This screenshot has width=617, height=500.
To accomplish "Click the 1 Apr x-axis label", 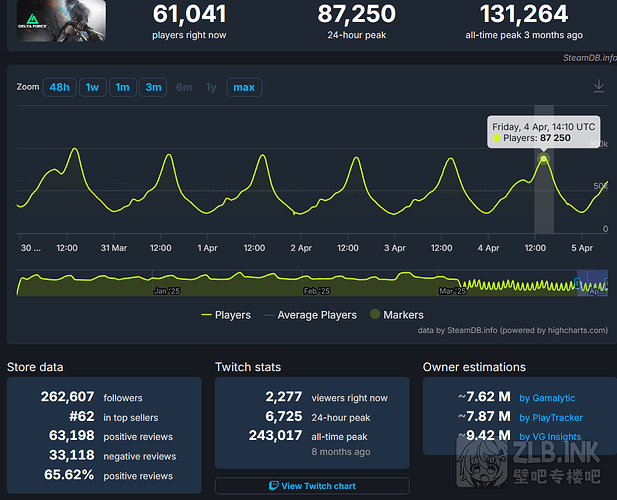I will (207, 248).
